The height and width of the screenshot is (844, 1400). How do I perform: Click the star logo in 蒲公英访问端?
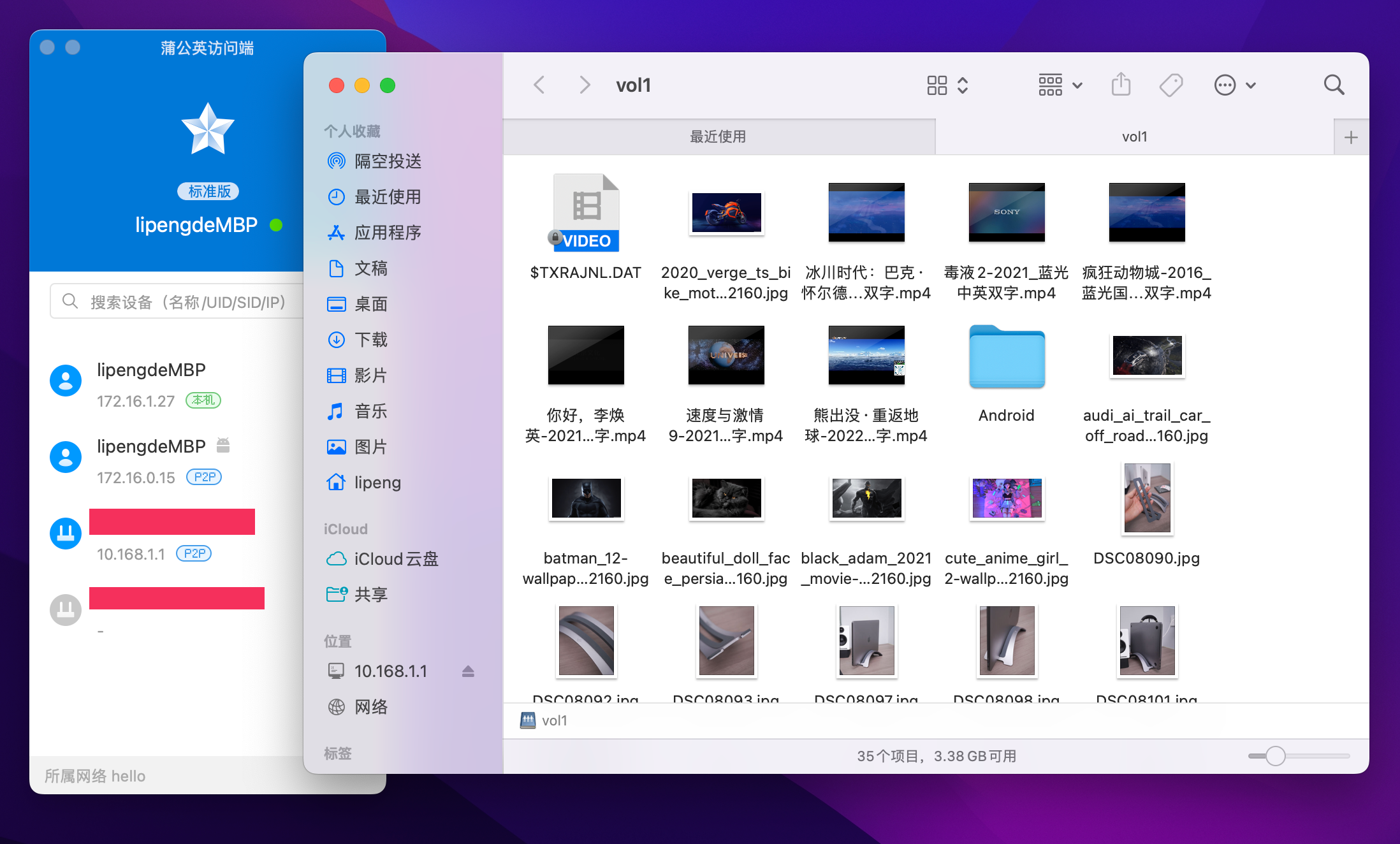click(208, 129)
